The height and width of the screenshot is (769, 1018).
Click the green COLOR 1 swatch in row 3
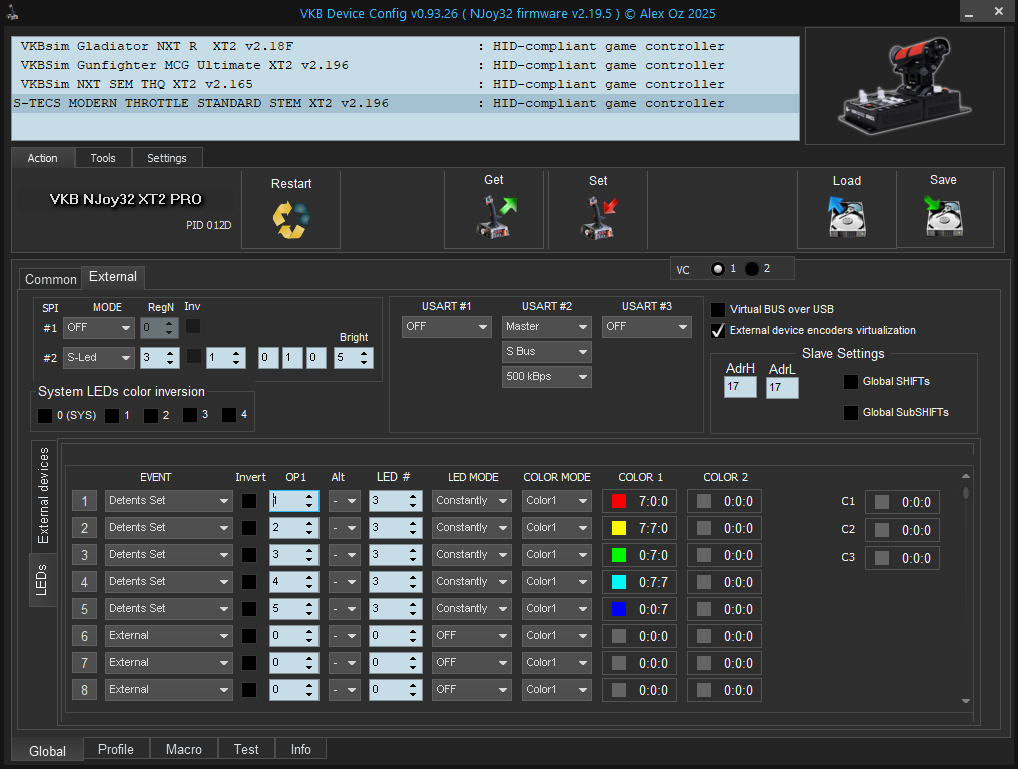pyautogui.click(x=619, y=555)
